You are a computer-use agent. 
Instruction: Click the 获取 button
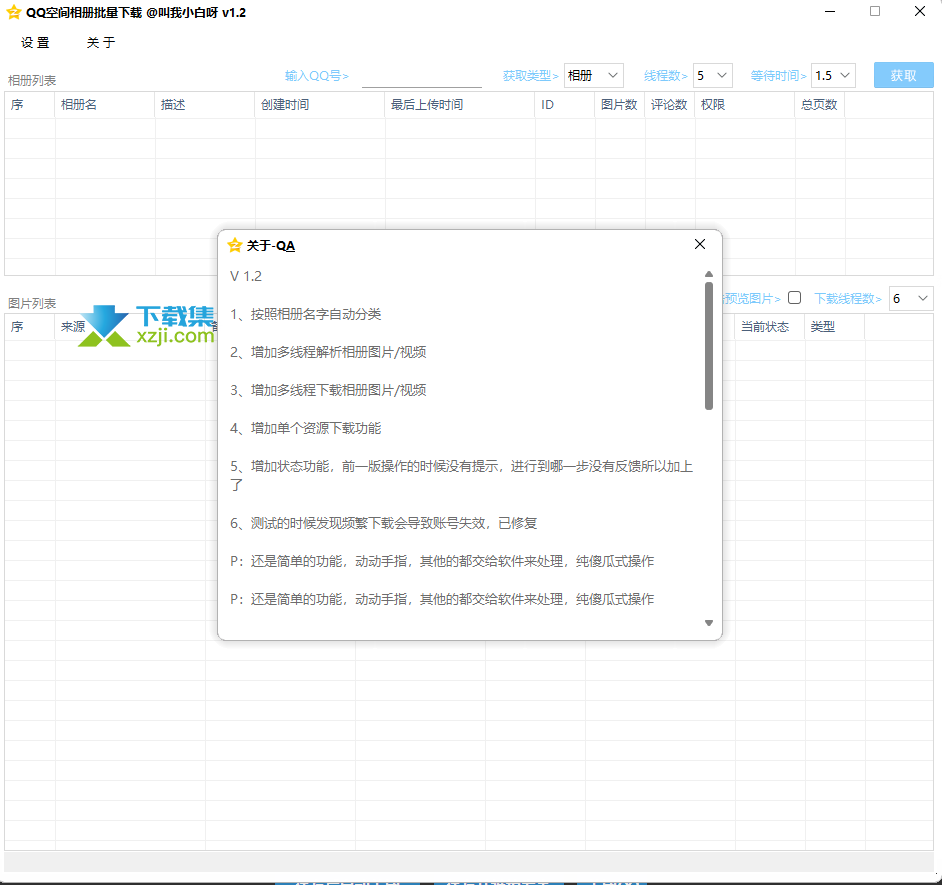coord(904,76)
